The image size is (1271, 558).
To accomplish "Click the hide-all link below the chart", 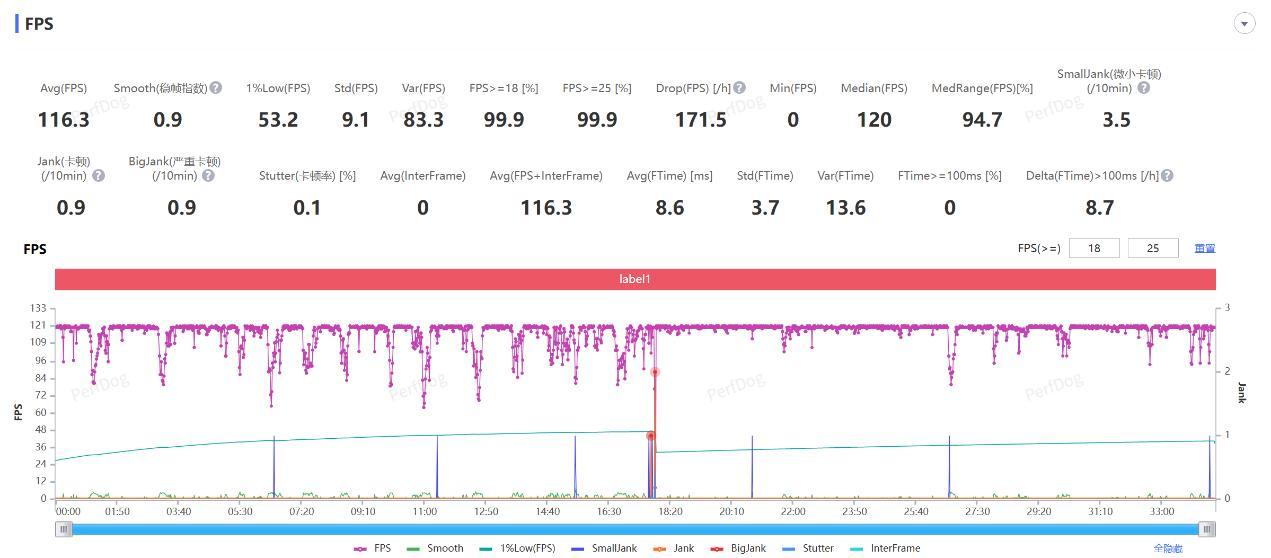I will 1168,548.
